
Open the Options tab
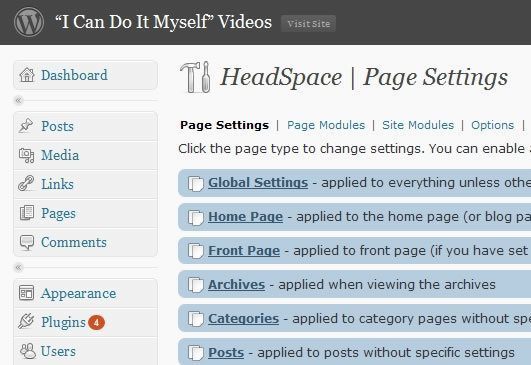(492, 125)
